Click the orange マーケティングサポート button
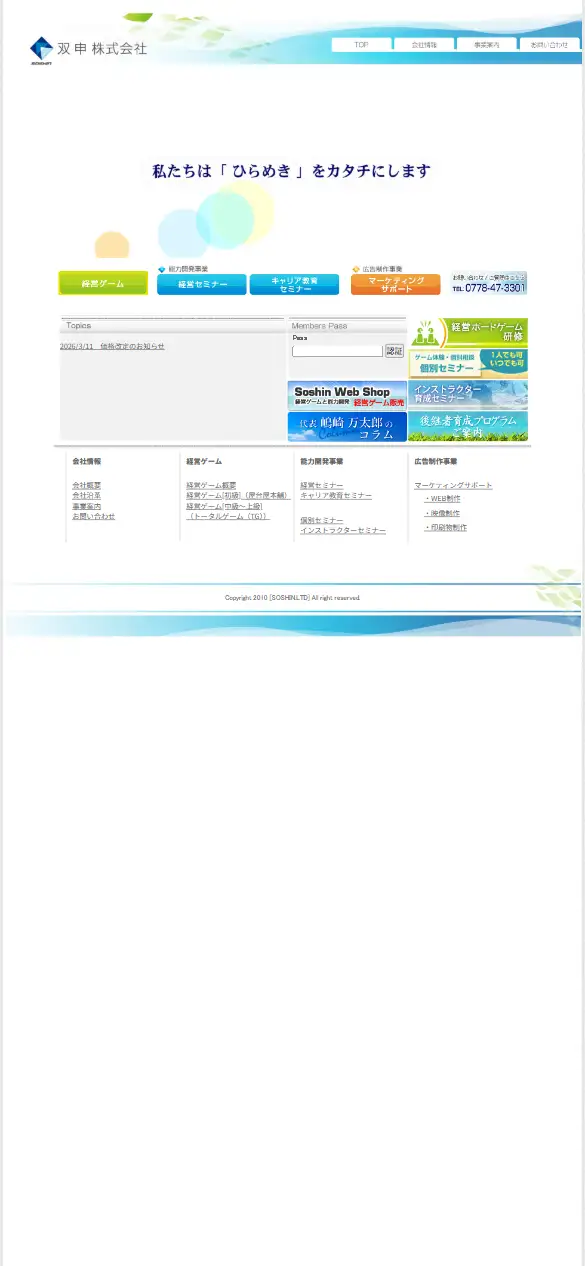The image size is (585, 1266). click(396, 284)
